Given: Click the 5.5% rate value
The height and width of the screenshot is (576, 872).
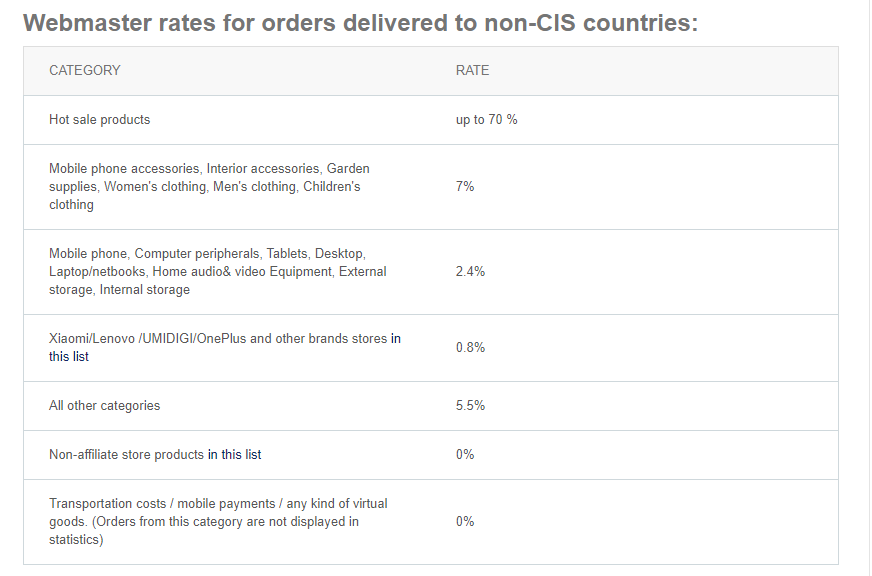Looking at the screenshot, I should pos(470,406).
